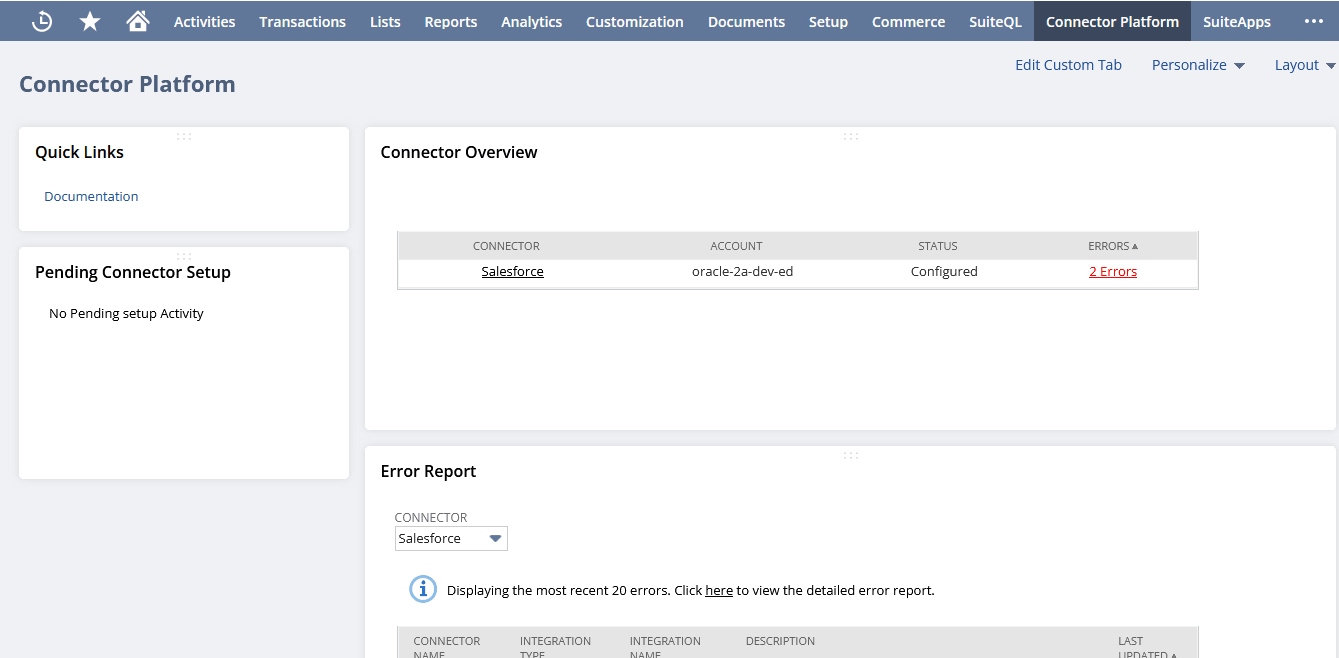This screenshot has height=658, width=1339.
Task: Open the Layout dropdown
Action: coord(1303,64)
